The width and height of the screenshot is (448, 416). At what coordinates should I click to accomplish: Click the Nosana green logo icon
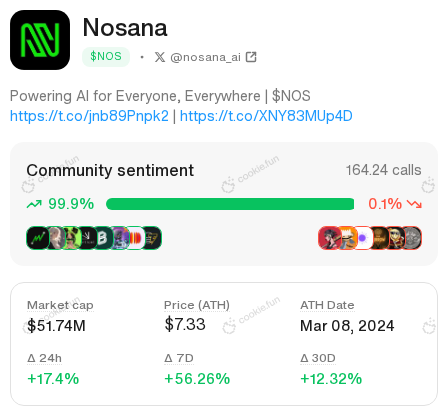click(40, 40)
